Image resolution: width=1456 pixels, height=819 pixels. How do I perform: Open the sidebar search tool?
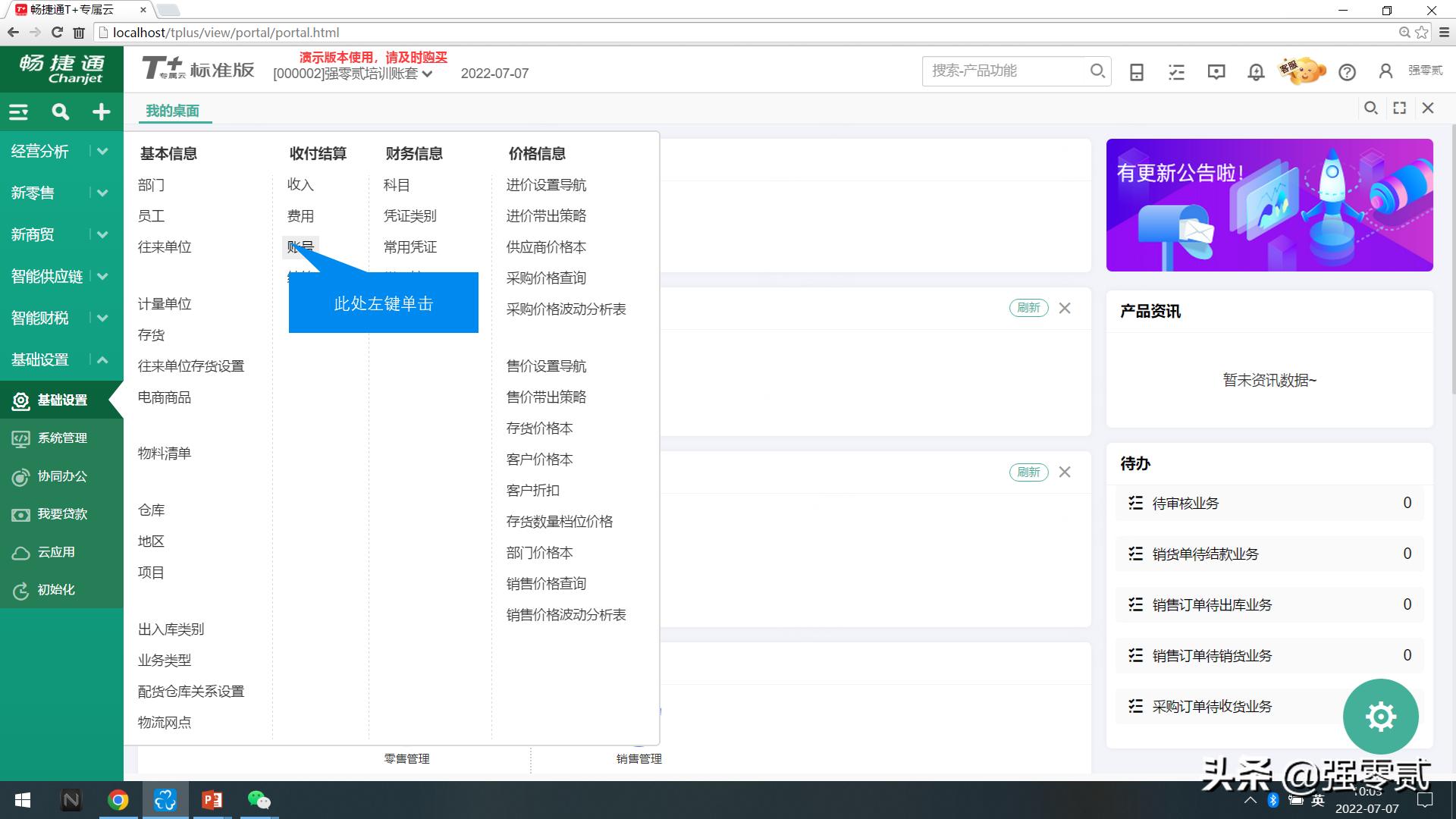60,111
